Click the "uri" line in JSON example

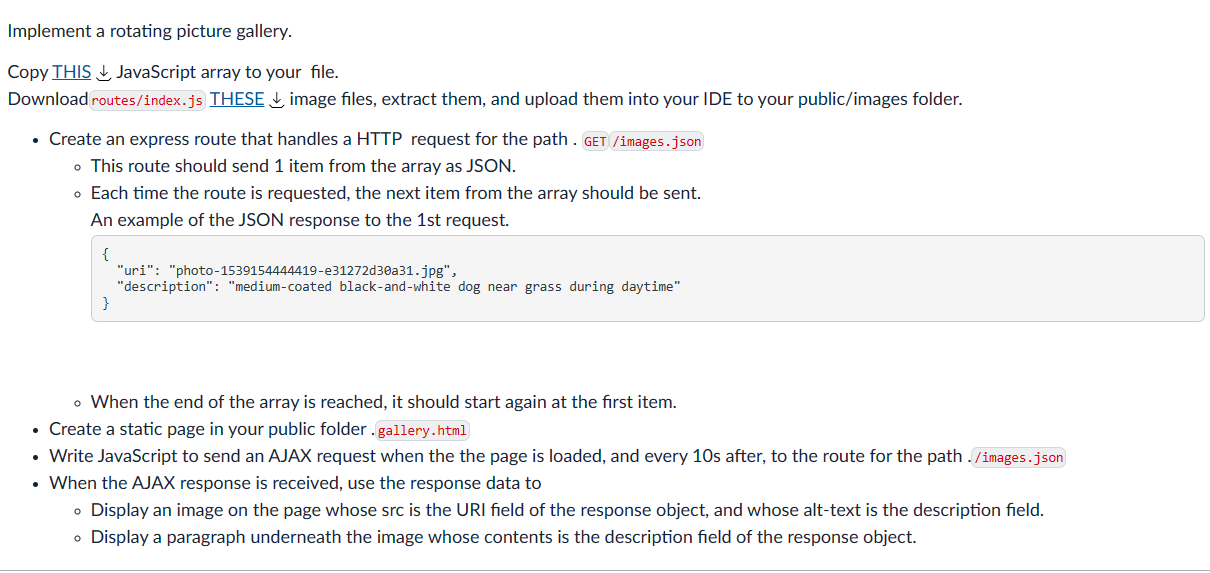pyautogui.click(x=288, y=270)
